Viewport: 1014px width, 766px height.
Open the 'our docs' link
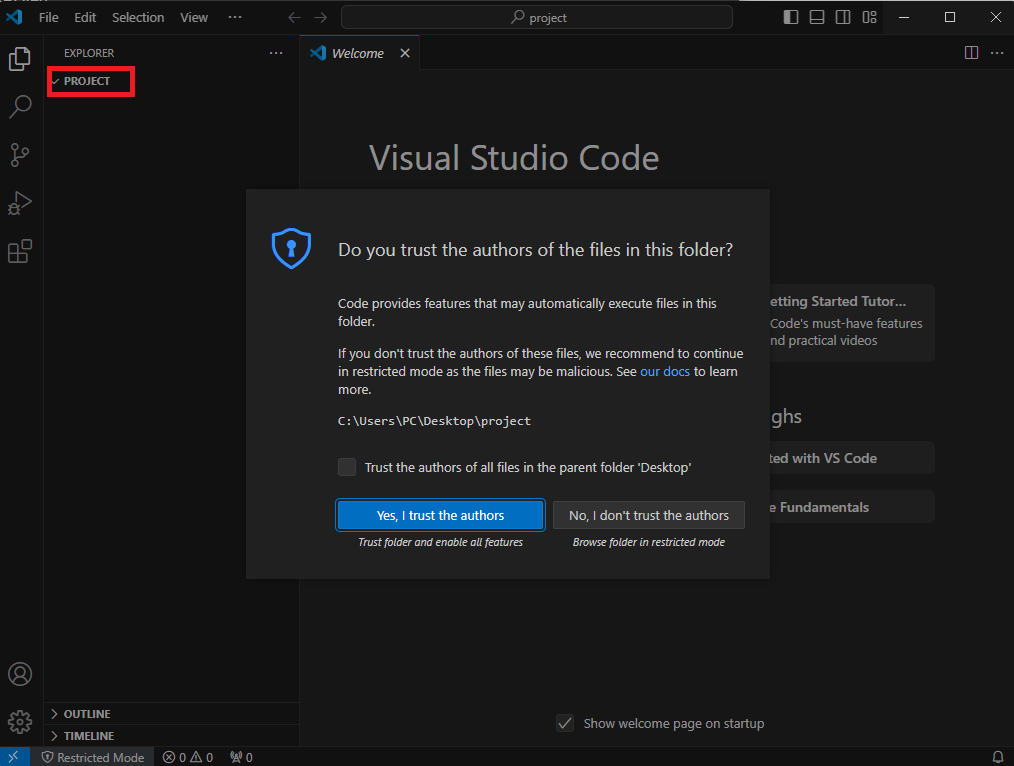665,372
